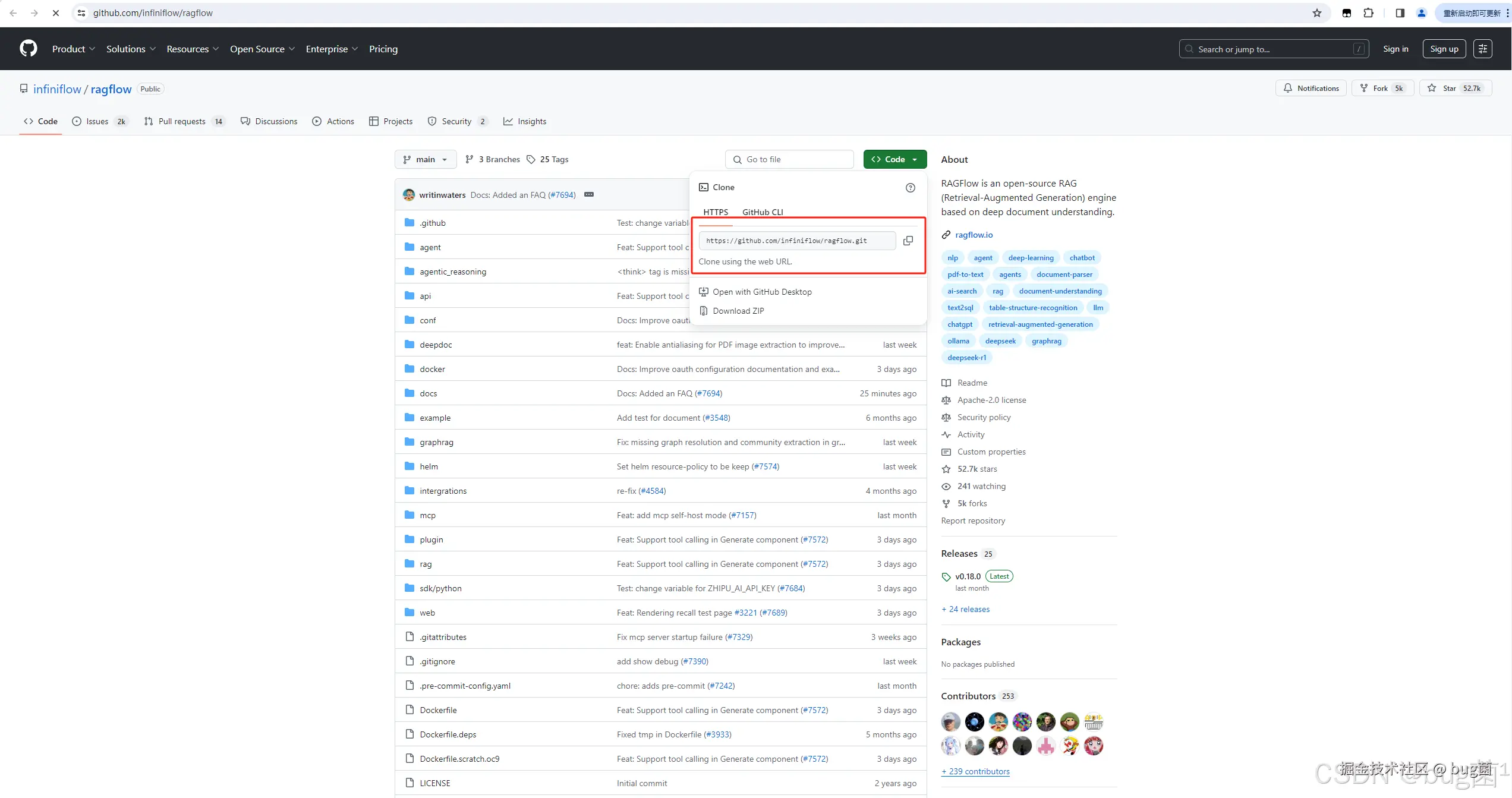The height and width of the screenshot is (798, 1512).
Task: Click the Clone help question-mark icon
Action: click(910, 188)
